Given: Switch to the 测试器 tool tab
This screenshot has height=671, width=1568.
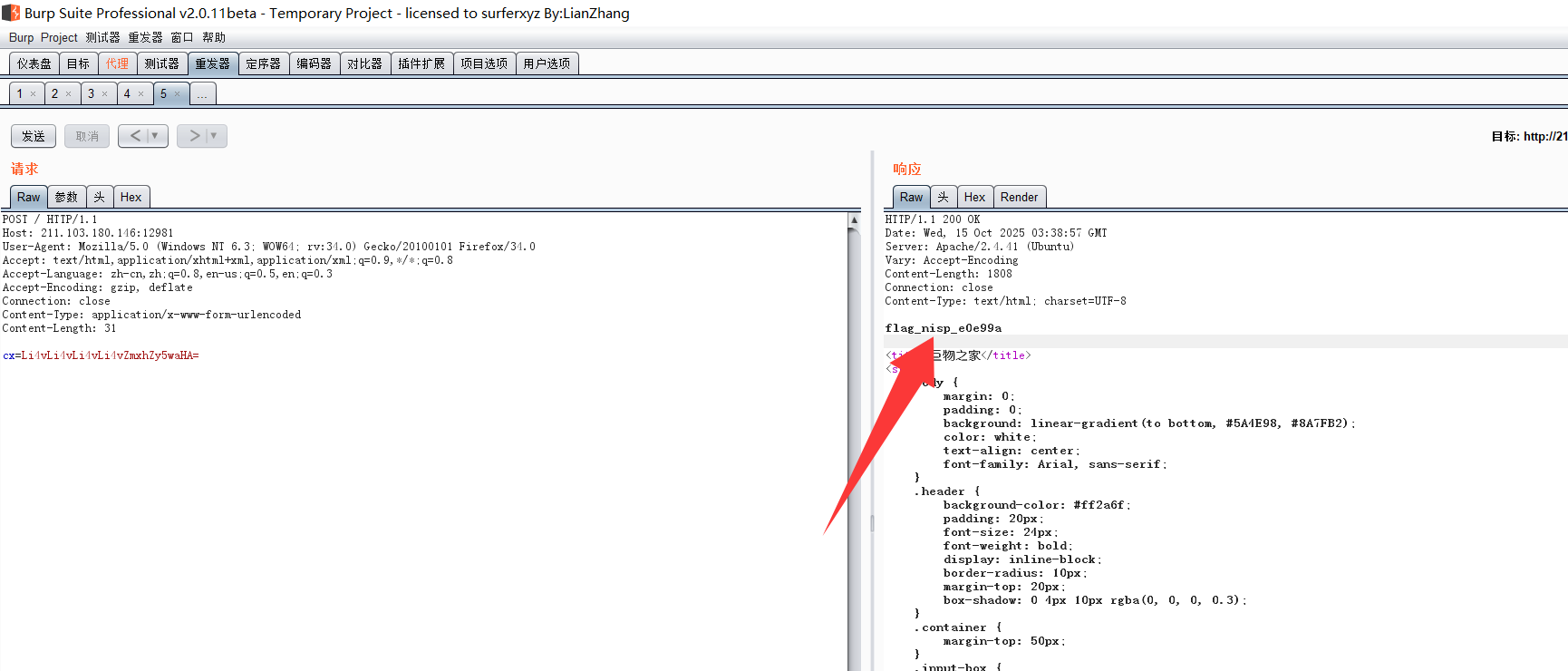Looking at the screenshot, I should (x=161, y=63).
